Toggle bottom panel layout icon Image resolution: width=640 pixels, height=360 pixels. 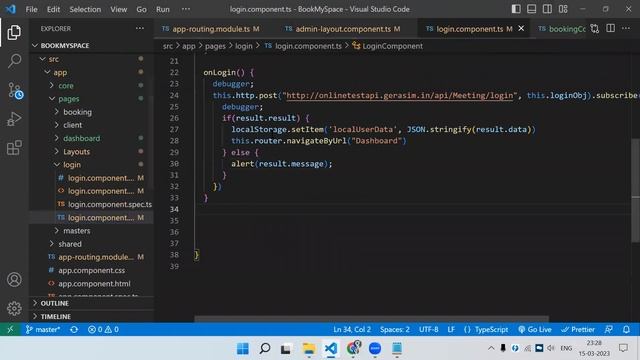coord(531,9)
